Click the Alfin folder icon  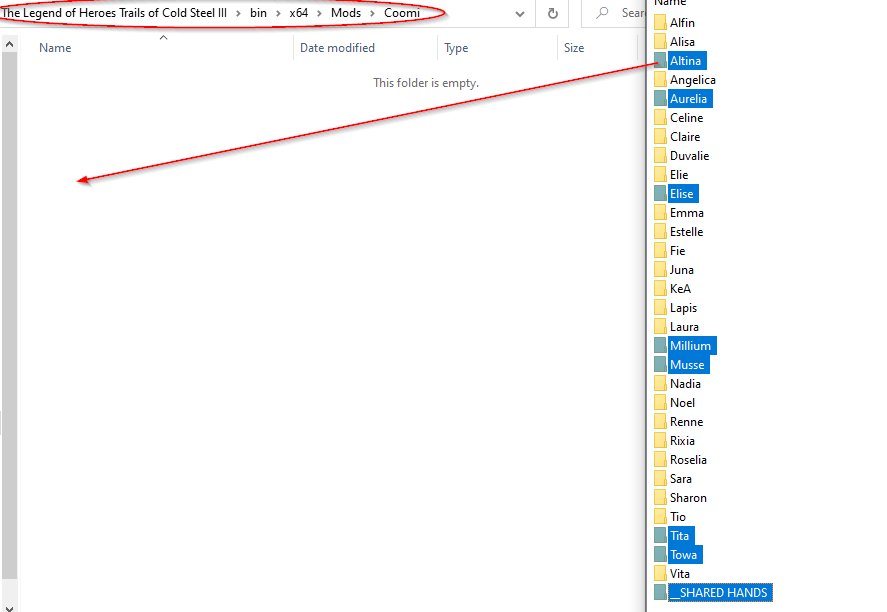pyautogui.click(x=660, y=23)
